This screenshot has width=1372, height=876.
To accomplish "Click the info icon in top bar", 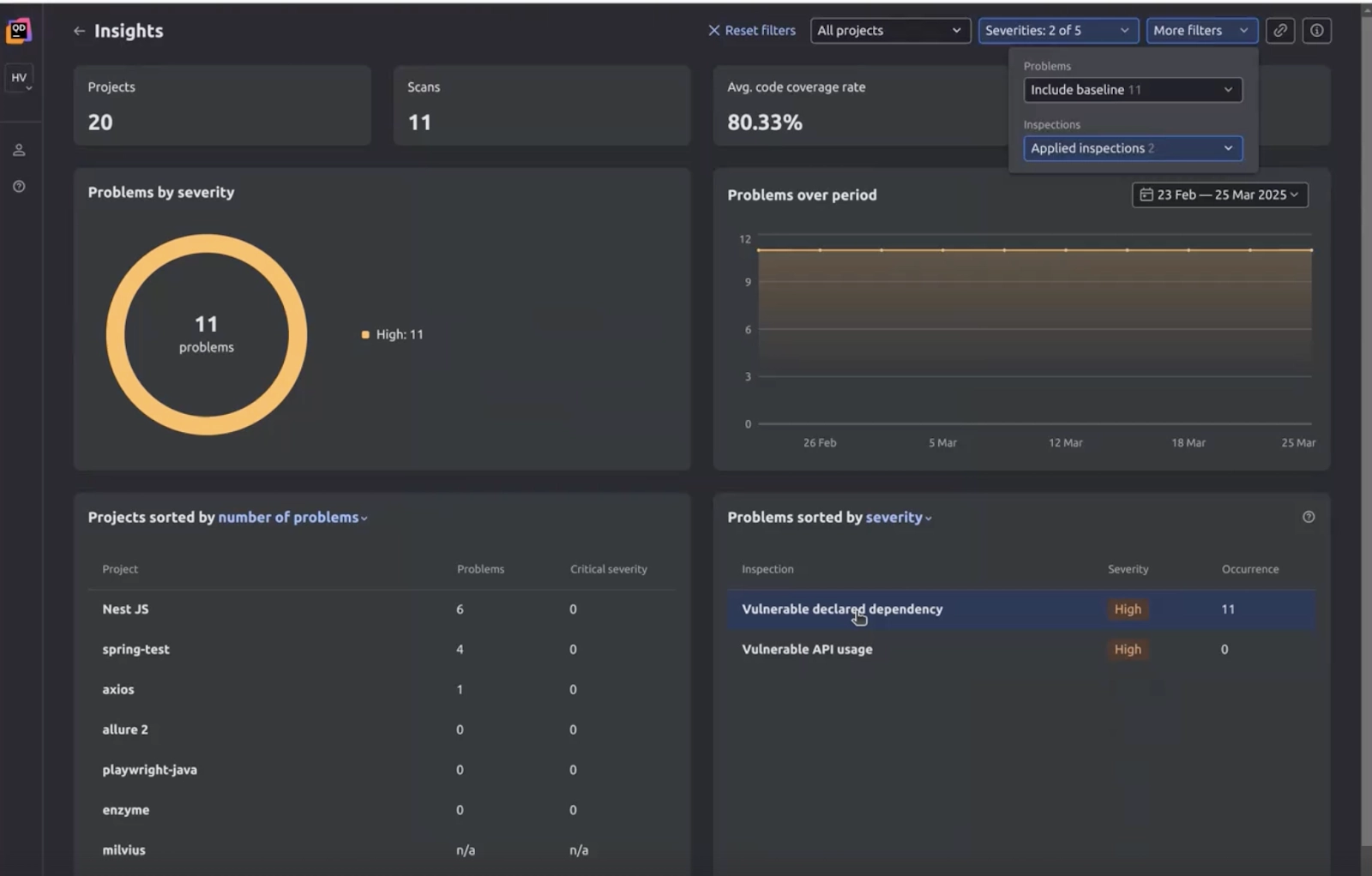I will 1316,30.
